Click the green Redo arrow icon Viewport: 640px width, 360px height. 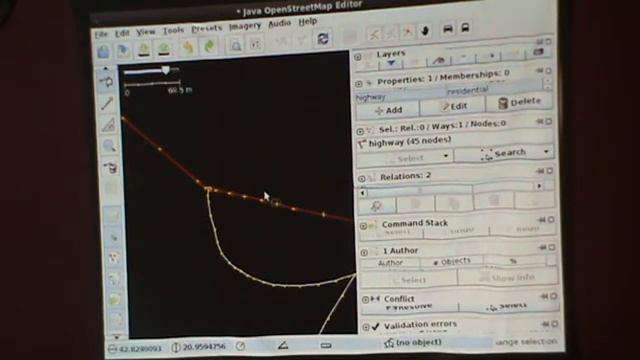(209, 46)
